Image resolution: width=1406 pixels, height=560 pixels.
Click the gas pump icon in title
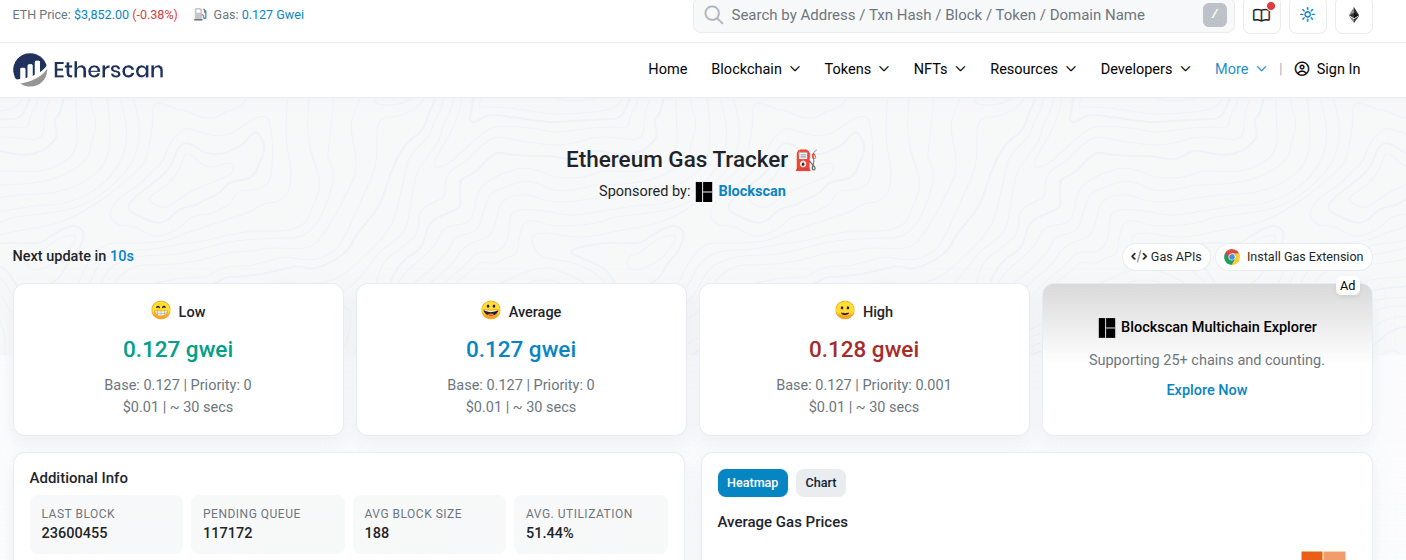[x=806, y=159]
